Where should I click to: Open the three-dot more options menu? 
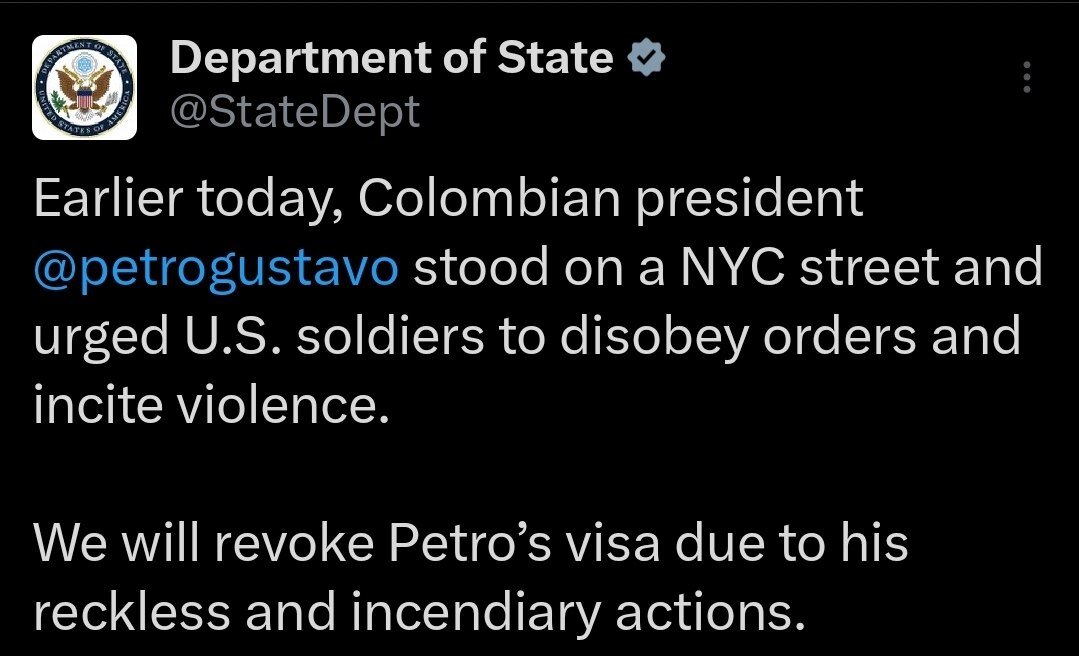click(x=1027, y=77)
